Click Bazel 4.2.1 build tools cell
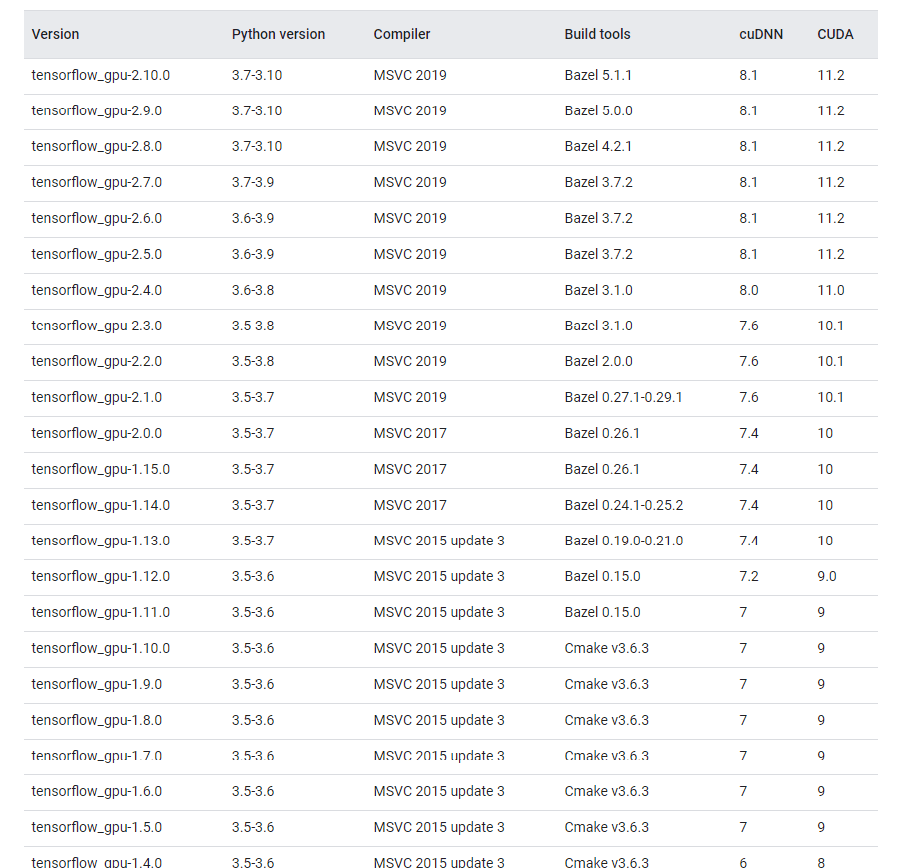Viewport: 902px width, 868px height. click(x=598, y=147)
